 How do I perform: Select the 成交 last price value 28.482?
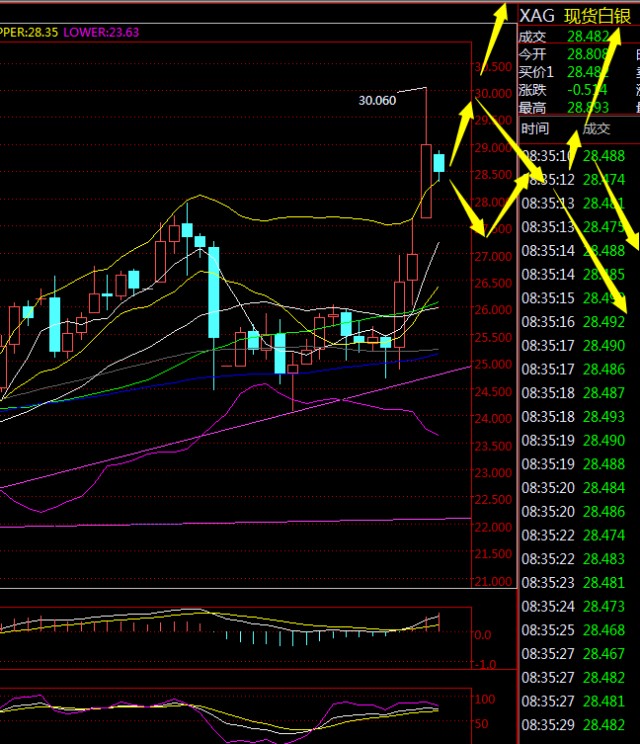click(x=588, y=37)
